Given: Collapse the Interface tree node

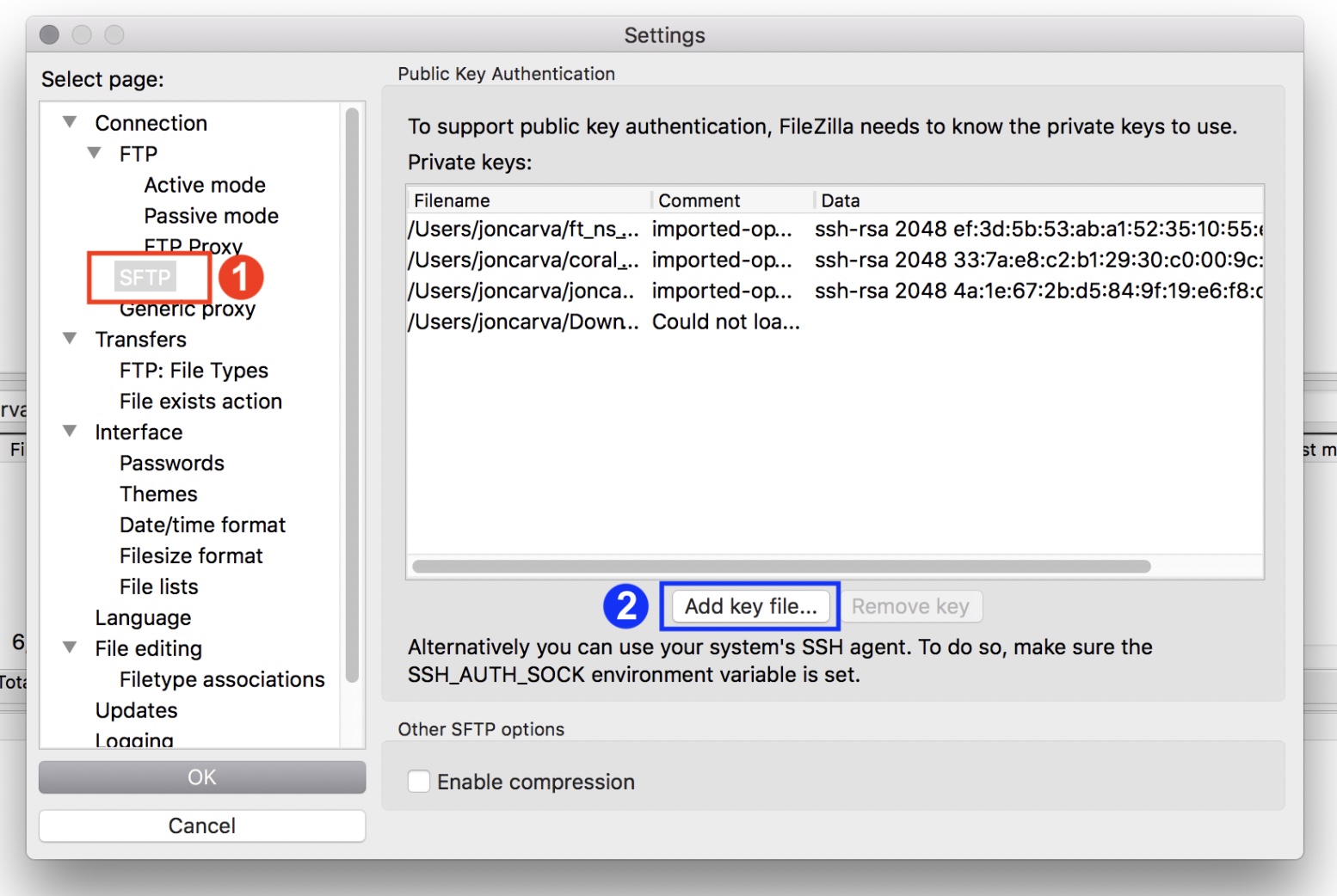Looking at the screenshot, I should pos(71,432).
